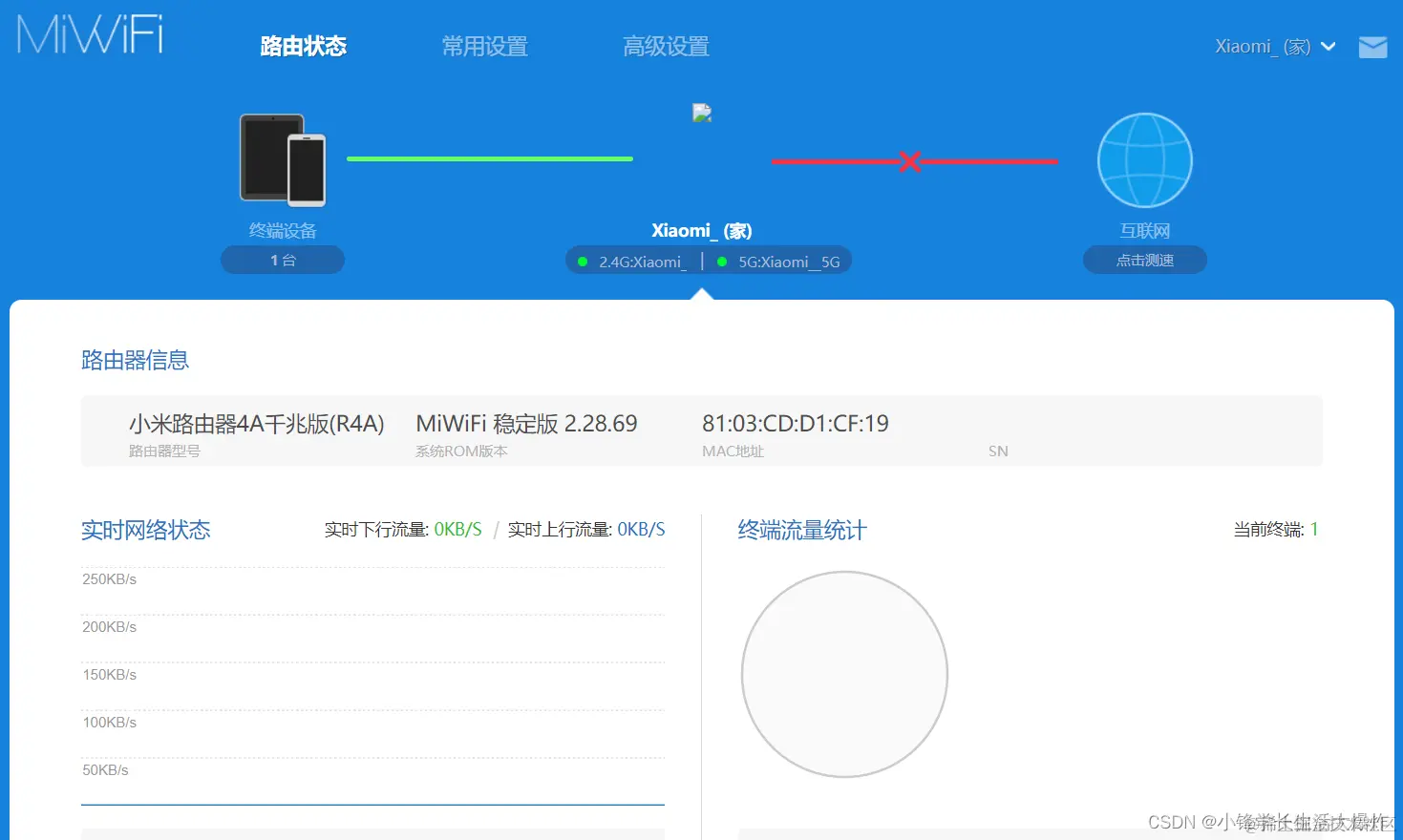Click the 1台 device count button
Image resolution: width=1403 pixels, height=840 pixels.
pyautogui.click(x=283, y=260)
